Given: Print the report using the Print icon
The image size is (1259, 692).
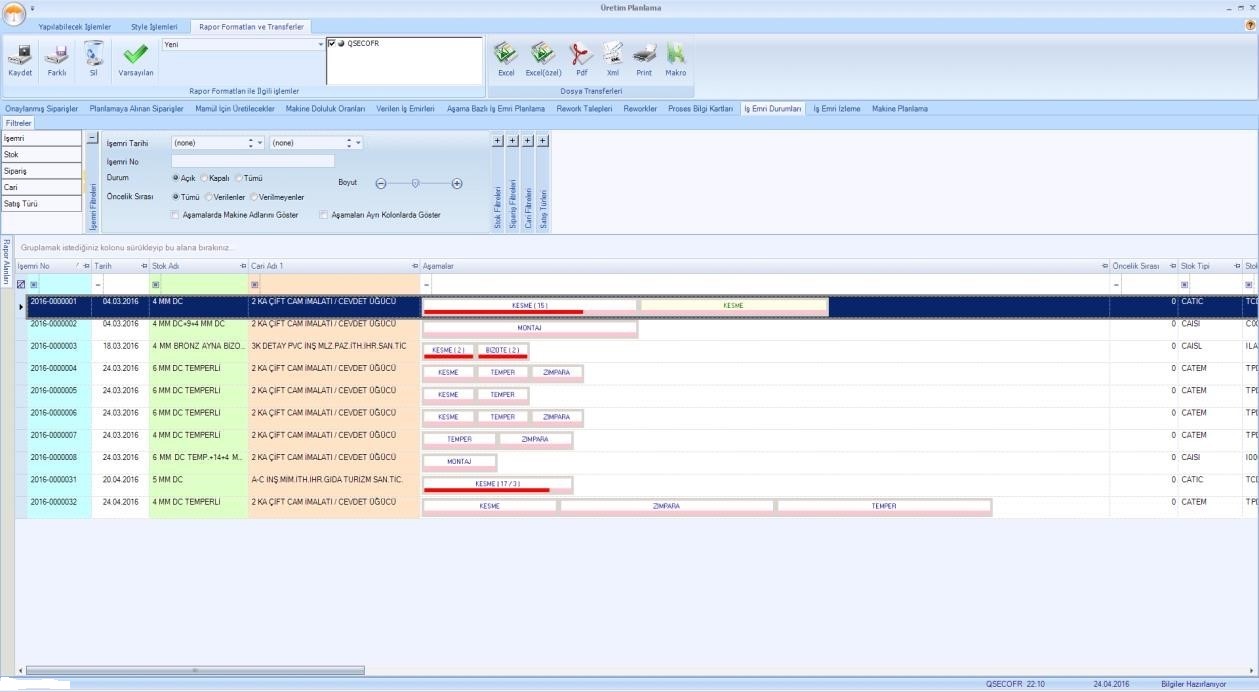Looking at the screenshot, I should point(644,55).
